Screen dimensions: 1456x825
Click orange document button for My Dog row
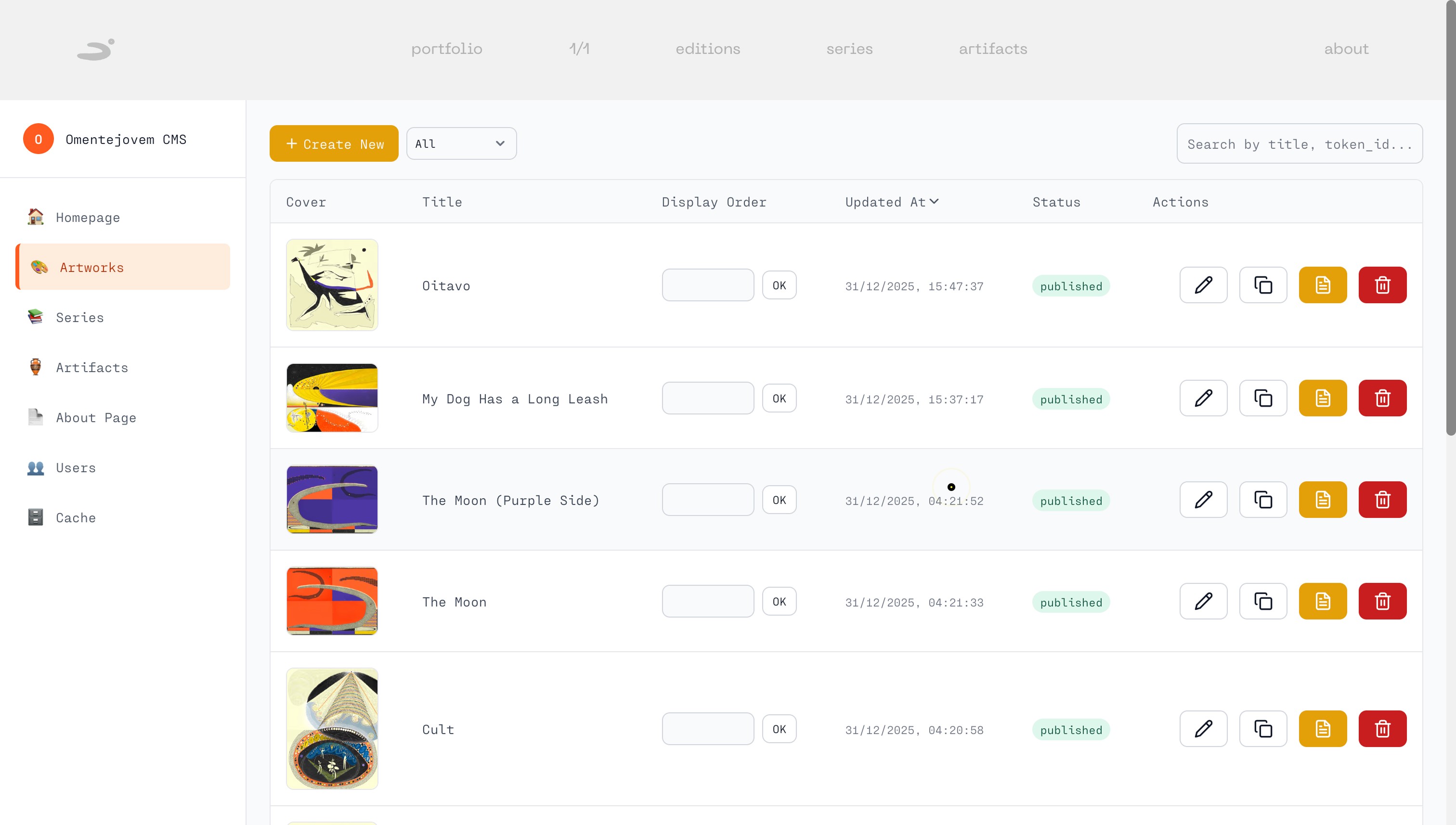pyautogui.click(x=1322, y=399)
